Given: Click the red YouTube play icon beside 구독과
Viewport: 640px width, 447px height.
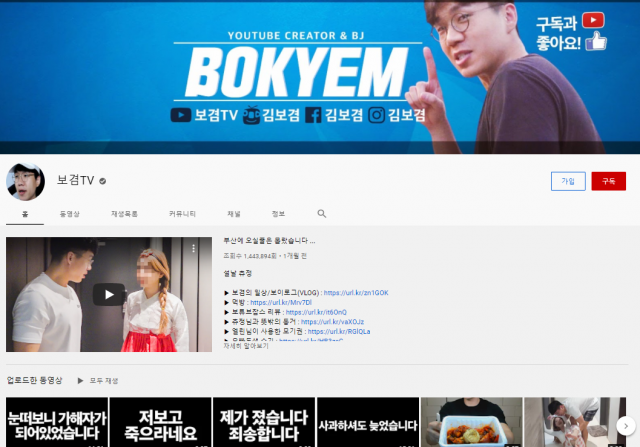Looking at the screenshot, I should coord(593,20).
